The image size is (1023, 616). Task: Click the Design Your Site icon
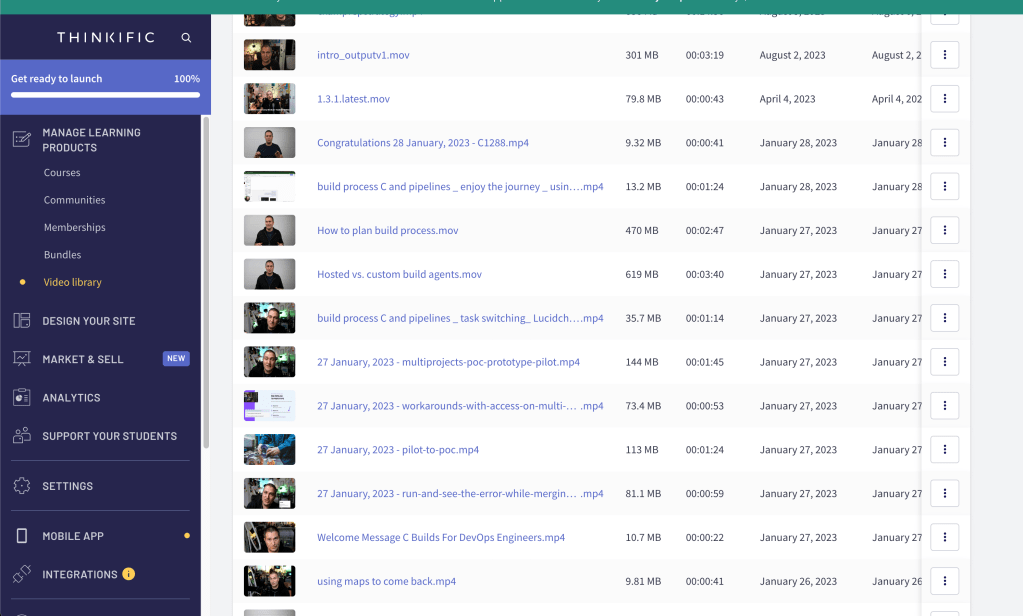click(x=22, y=320)
